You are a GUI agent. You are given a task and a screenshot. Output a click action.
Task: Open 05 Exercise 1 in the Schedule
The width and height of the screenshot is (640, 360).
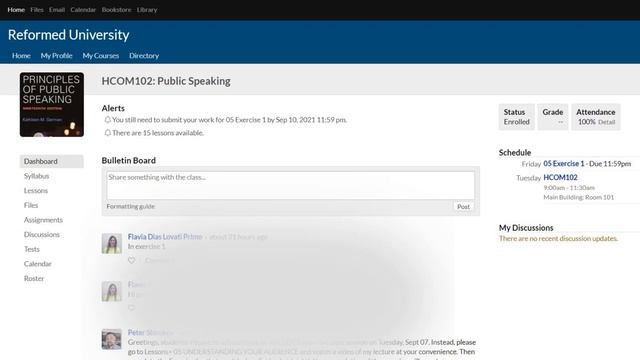point(564,164)
